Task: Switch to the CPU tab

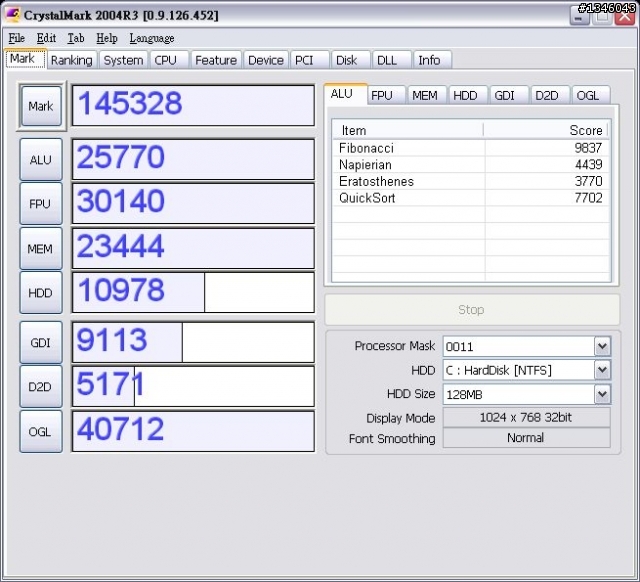Action: point(169,60)
